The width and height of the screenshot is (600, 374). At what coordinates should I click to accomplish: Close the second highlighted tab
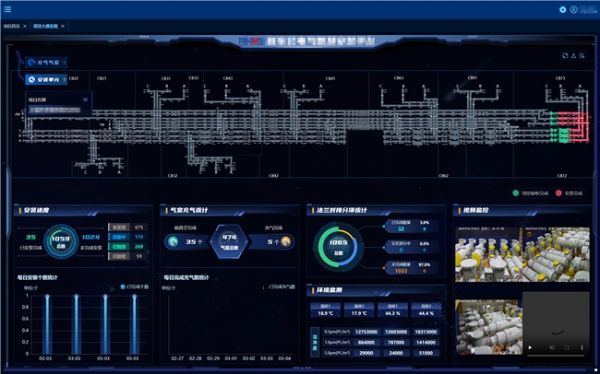63,26
